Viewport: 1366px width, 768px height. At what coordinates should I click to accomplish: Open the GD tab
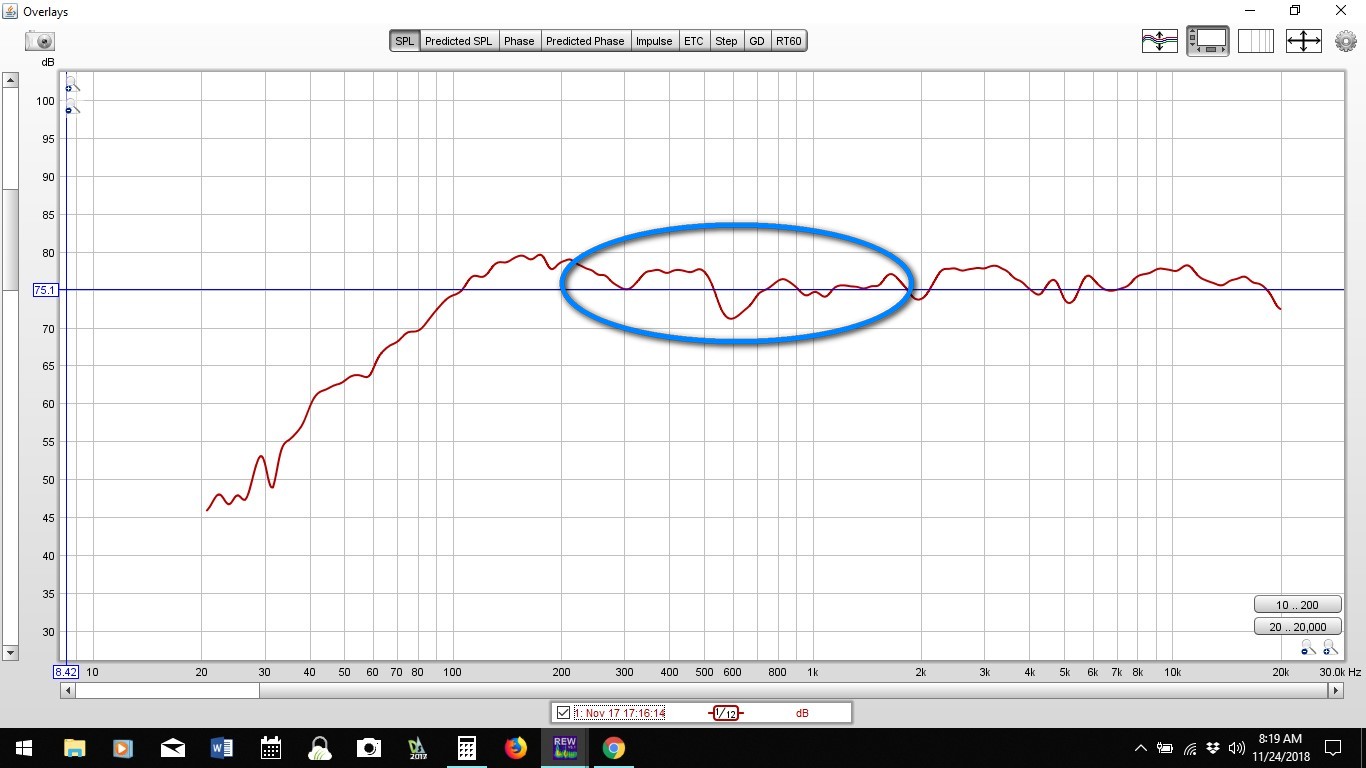tap(757, 41)
